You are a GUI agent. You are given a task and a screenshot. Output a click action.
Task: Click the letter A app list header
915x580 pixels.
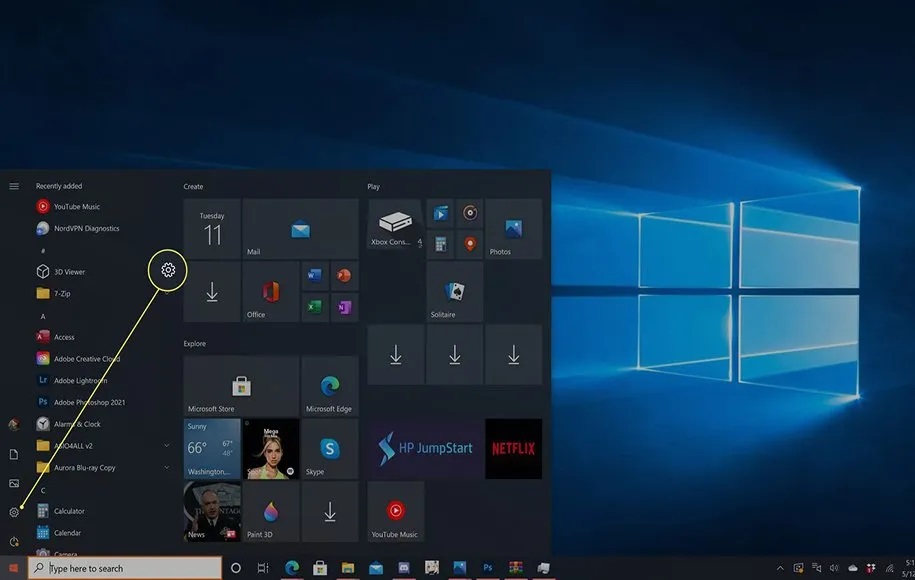click(x=43, y=316)
